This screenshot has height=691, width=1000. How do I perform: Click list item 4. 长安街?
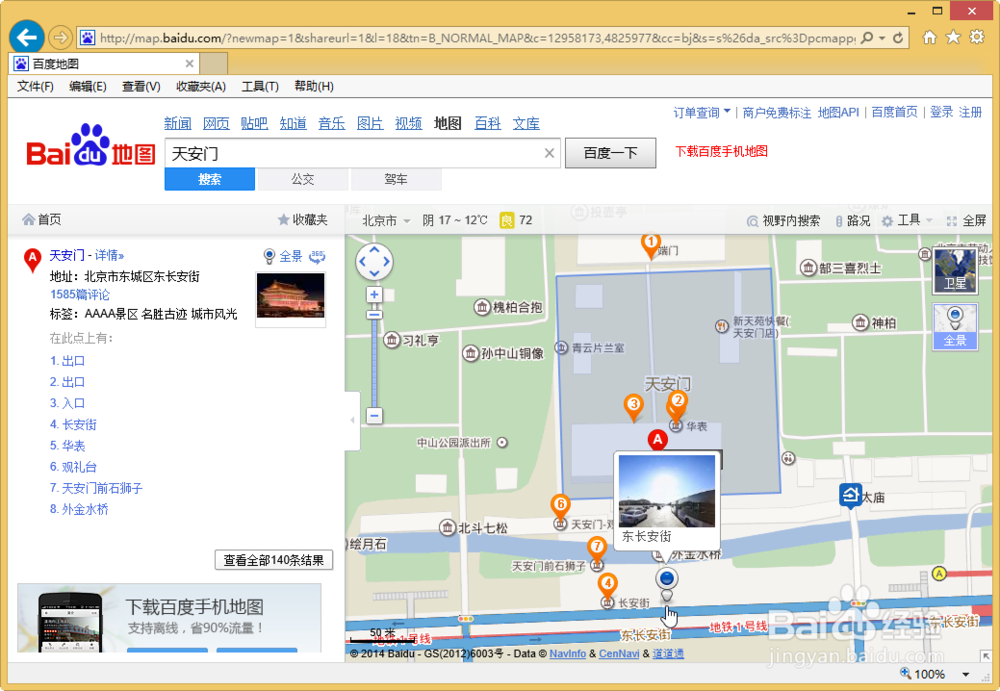pos(73,424)
